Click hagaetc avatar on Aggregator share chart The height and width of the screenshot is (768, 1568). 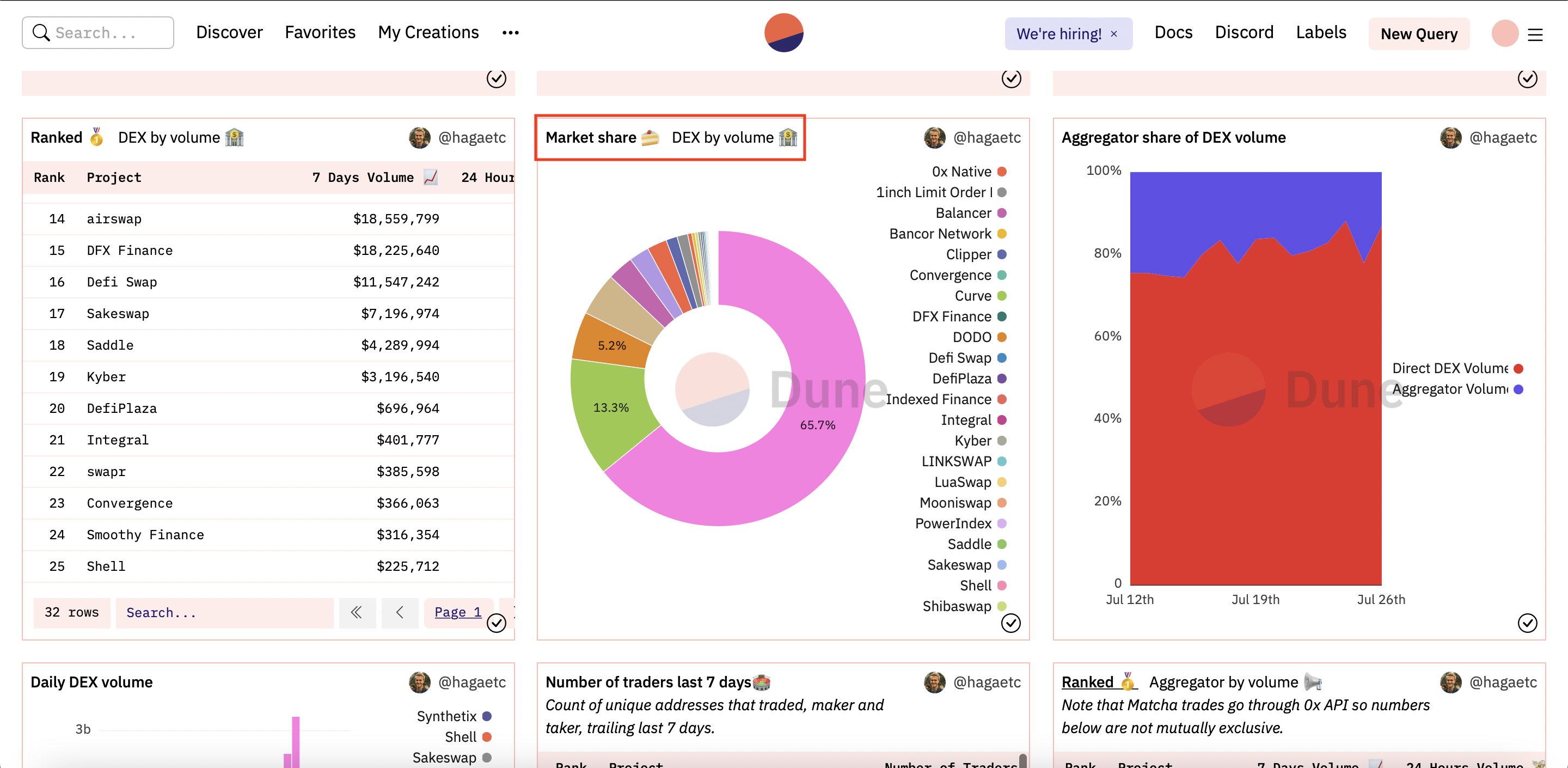tap(1450, 138)
